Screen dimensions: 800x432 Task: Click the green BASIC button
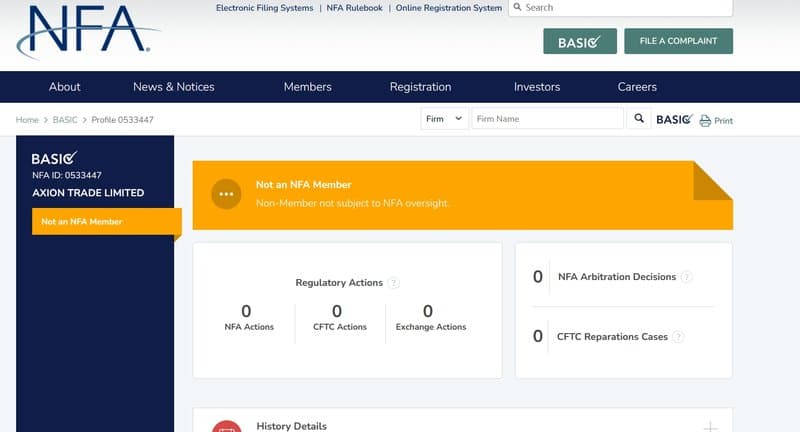click(580, 41)
